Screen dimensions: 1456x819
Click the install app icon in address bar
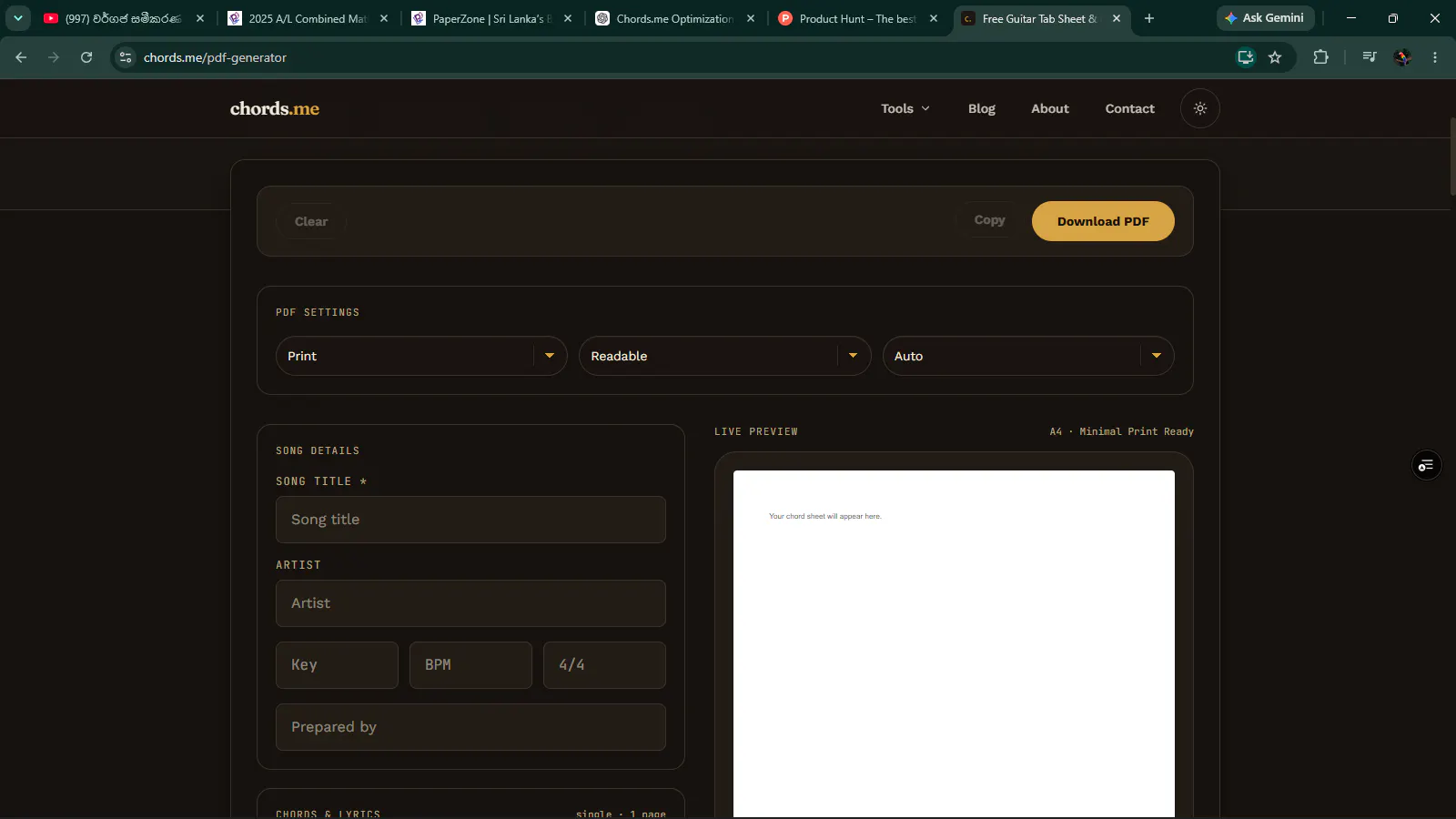[x=1246, y=57]
